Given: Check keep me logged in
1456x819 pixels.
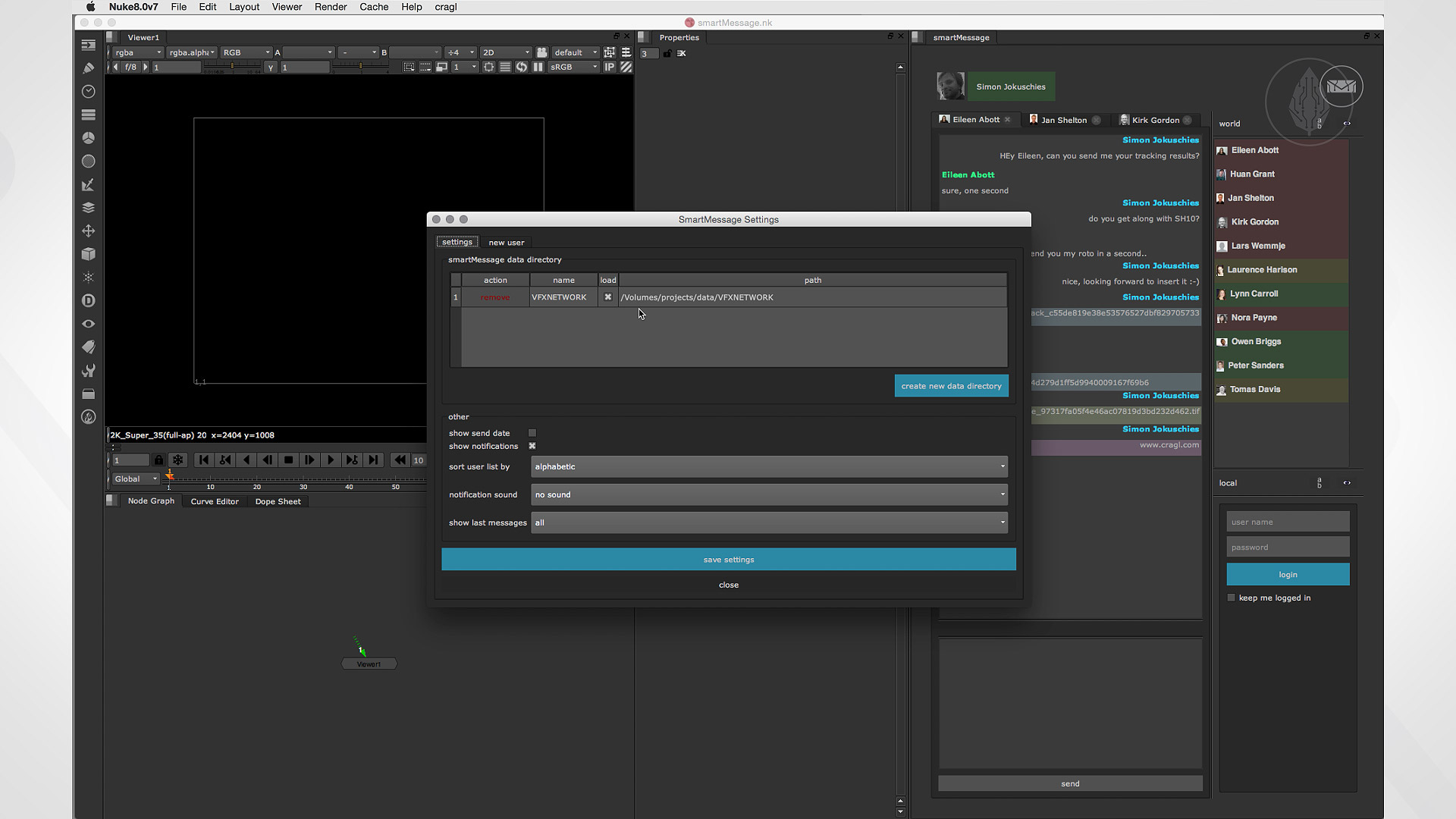Looking at the screenshot, I should click(x=1232, y=598).
